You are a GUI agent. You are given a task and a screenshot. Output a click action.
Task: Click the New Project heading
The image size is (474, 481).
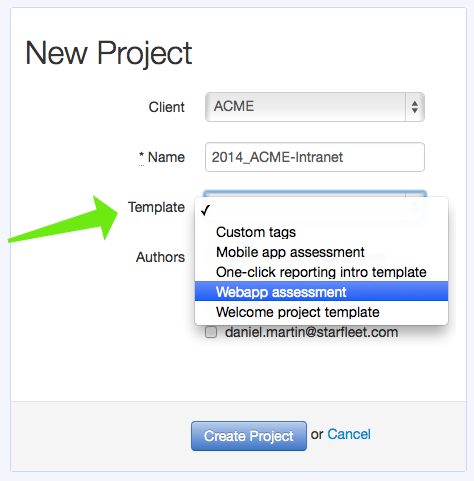click(109, 53)
